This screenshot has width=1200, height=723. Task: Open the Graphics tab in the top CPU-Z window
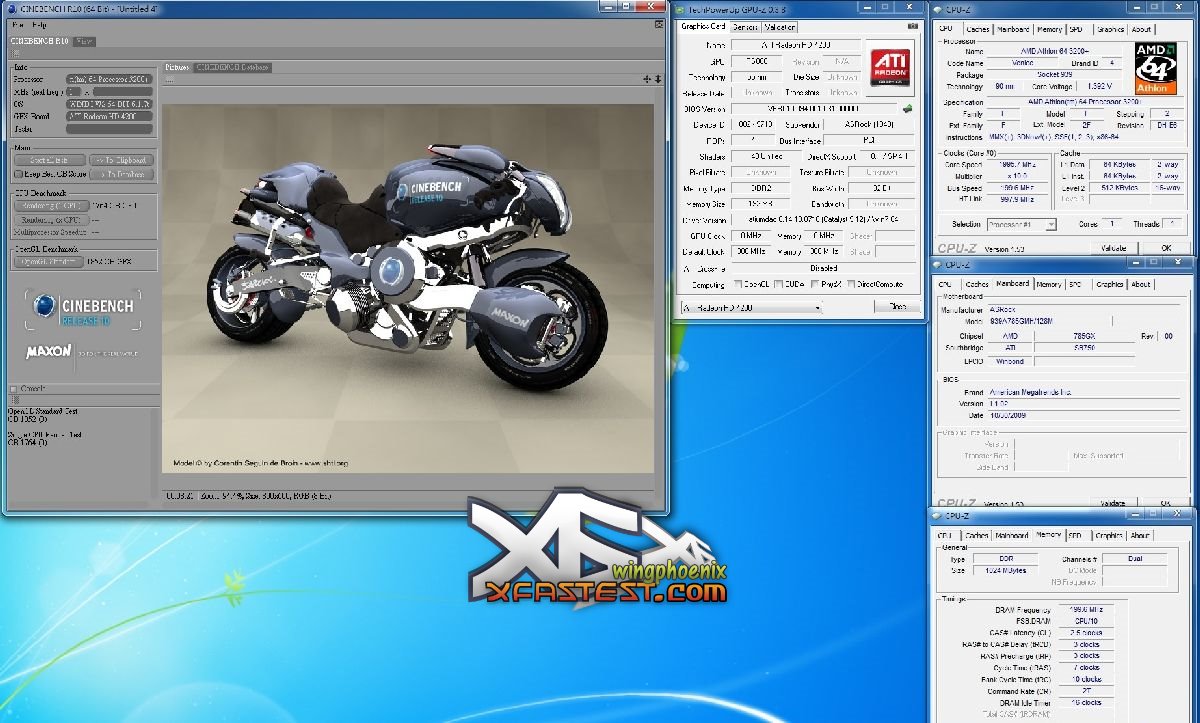click(1110, 30)
